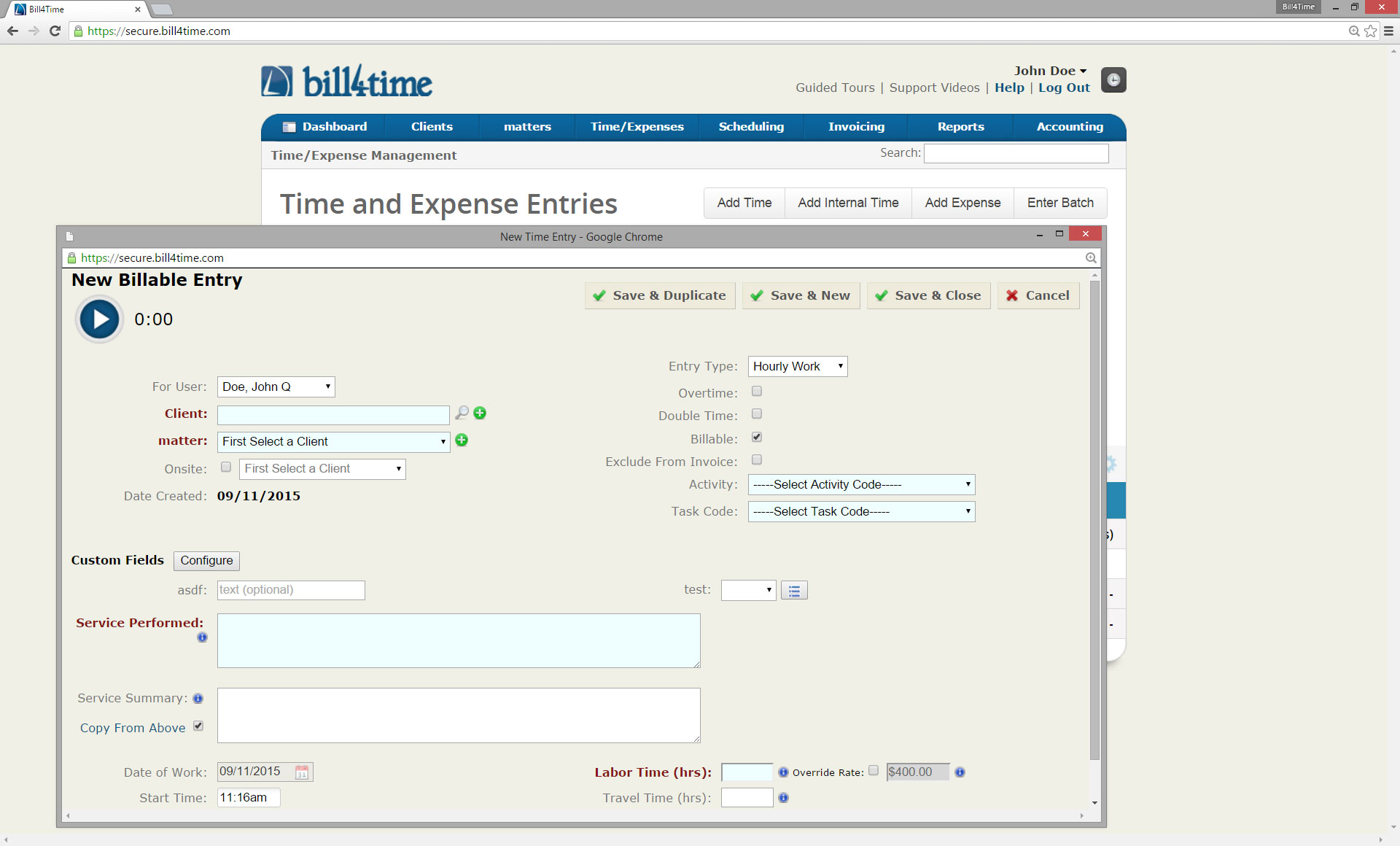Click the Service Performed info icon
This screenshot has width=1400, height=846.
pyautogui.click(x=202, y=637)
